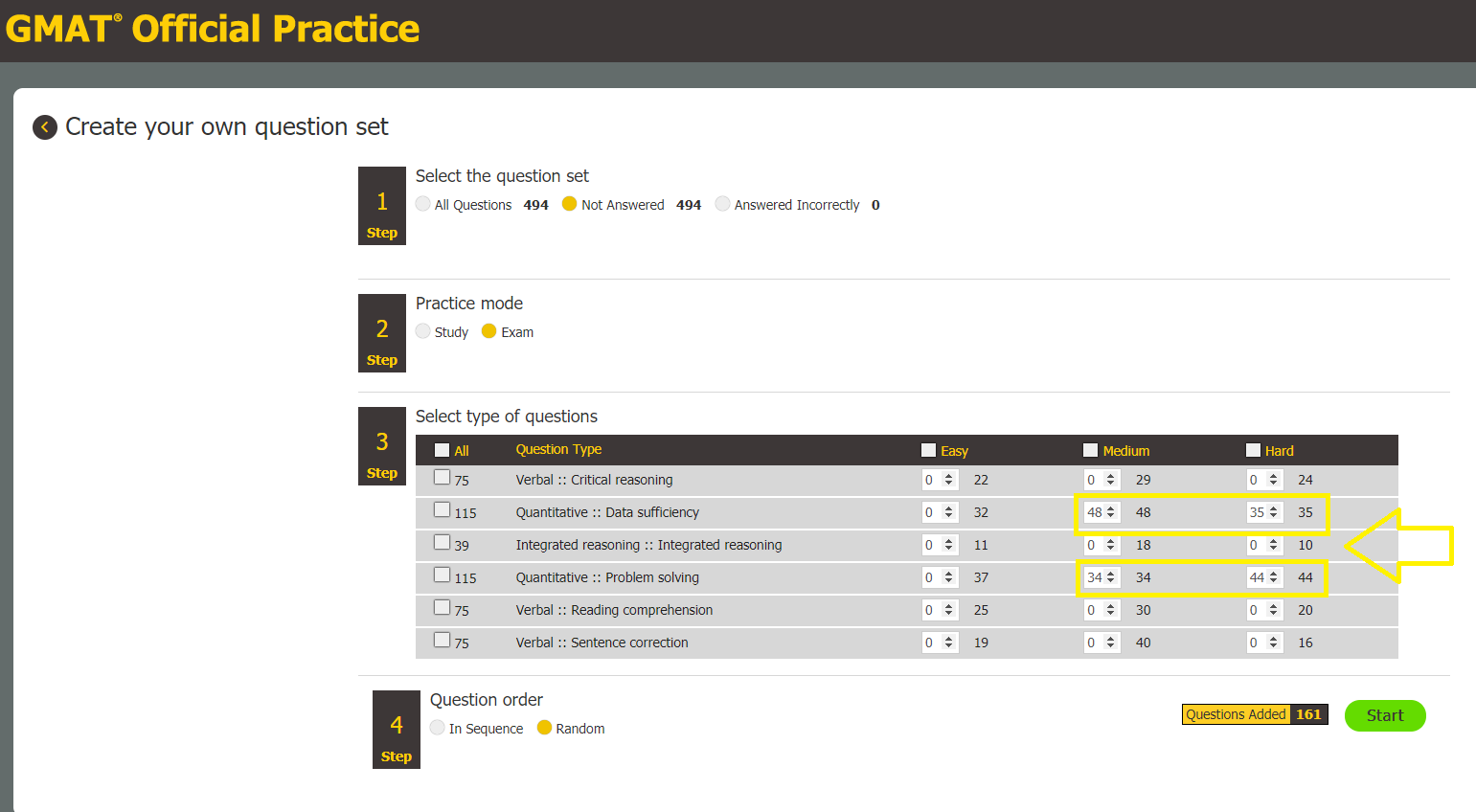Decrement Hard count for Problem solving
Screen dimensions: 1476x812
click(1274, 581)
